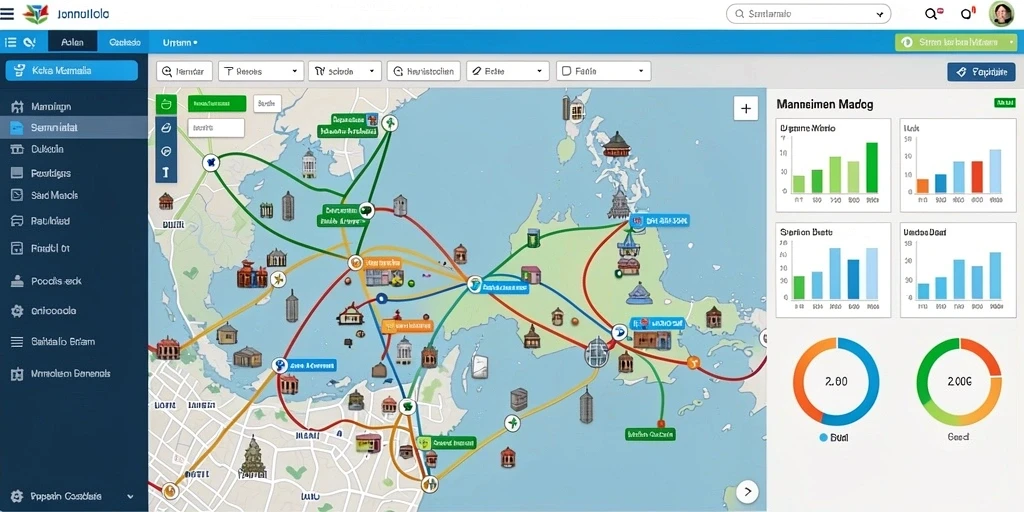Image resolution: width=1024 pixels, height=512 pixels.
Task: Click the orange-blue donut chart
Action: (836, 381)
